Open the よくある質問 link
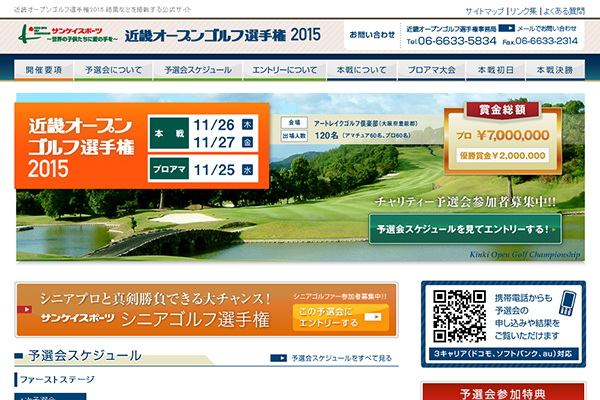This screenshot has width=600, height=400. [x=564, y=11]
